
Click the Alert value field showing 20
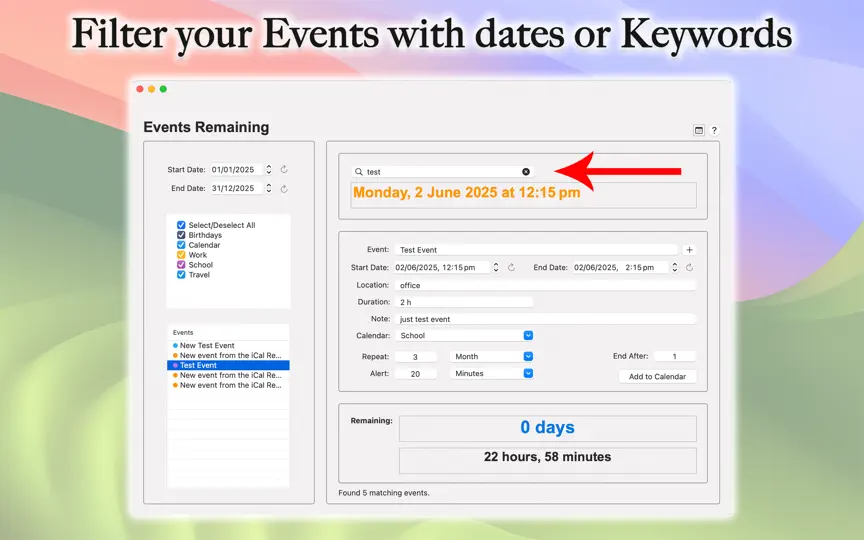click(415, 374)
